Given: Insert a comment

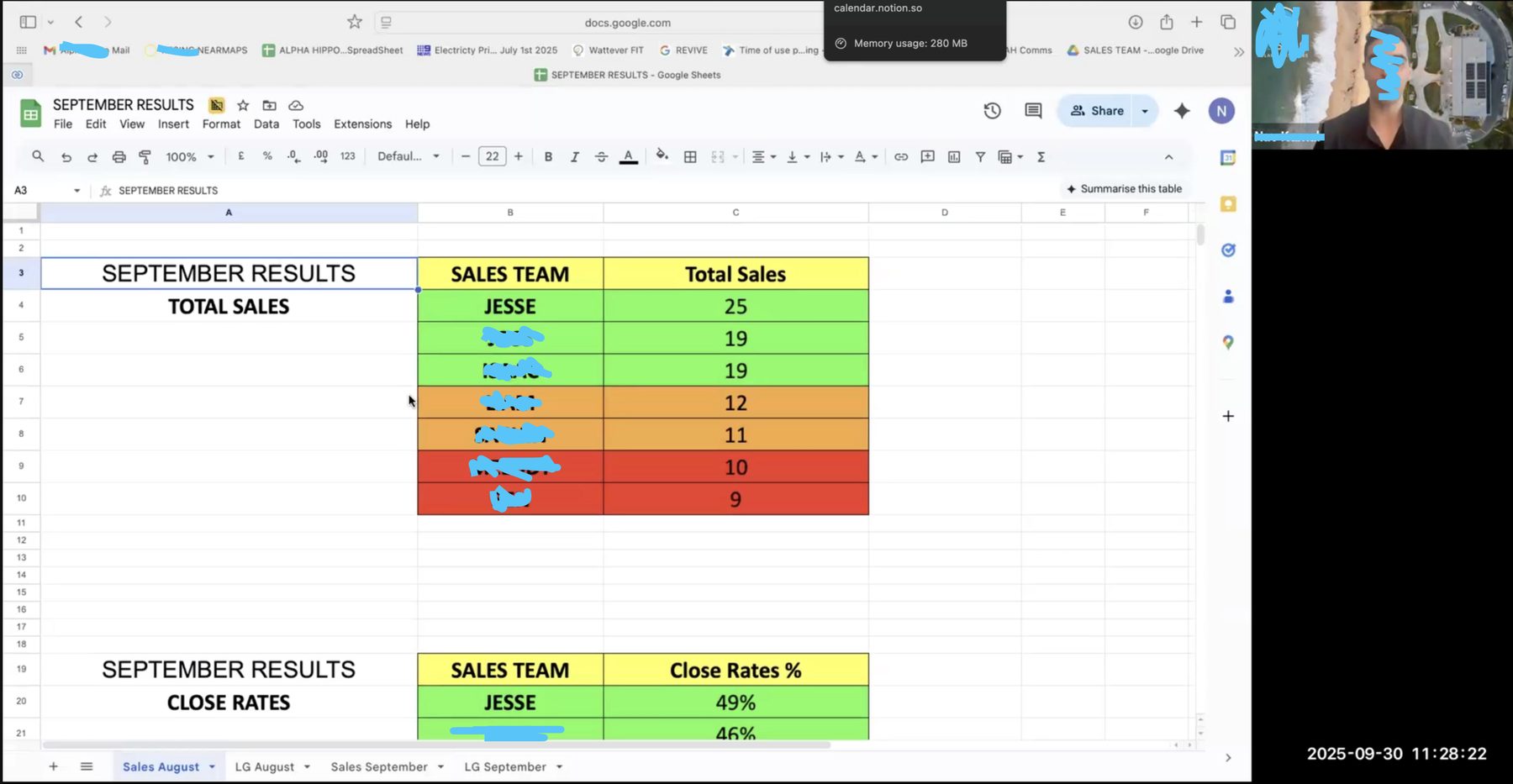Looking at the screenshot, I should tap(927, 157).
